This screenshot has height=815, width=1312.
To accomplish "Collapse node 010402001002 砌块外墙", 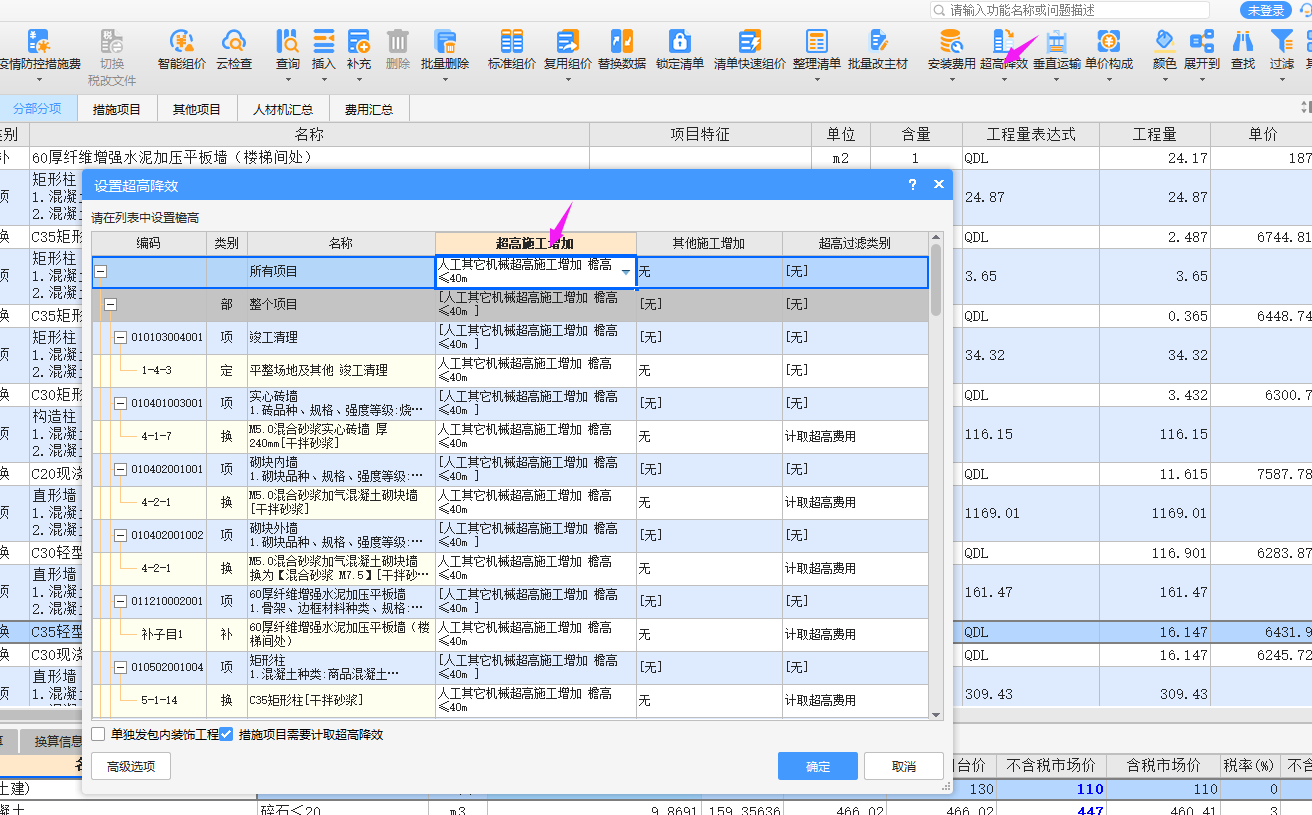I will 121,535.
